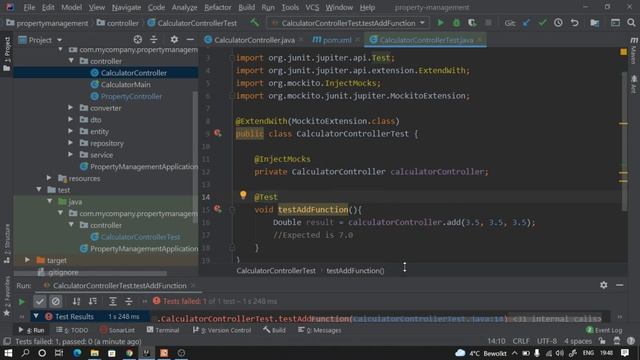The width and height of the screenshot is (640, 360).
Task: Expand the repository package folder
Action: (70, 143)
